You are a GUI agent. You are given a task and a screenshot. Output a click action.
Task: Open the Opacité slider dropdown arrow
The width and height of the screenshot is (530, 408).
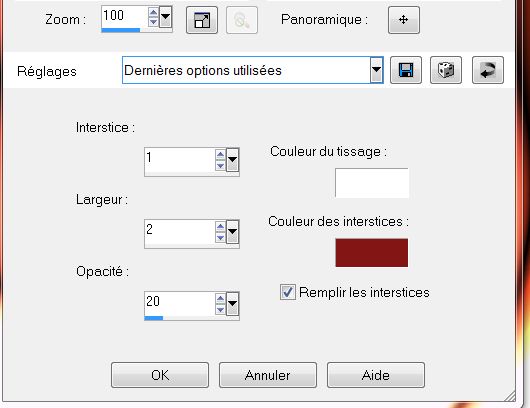[x=232, y=304]
